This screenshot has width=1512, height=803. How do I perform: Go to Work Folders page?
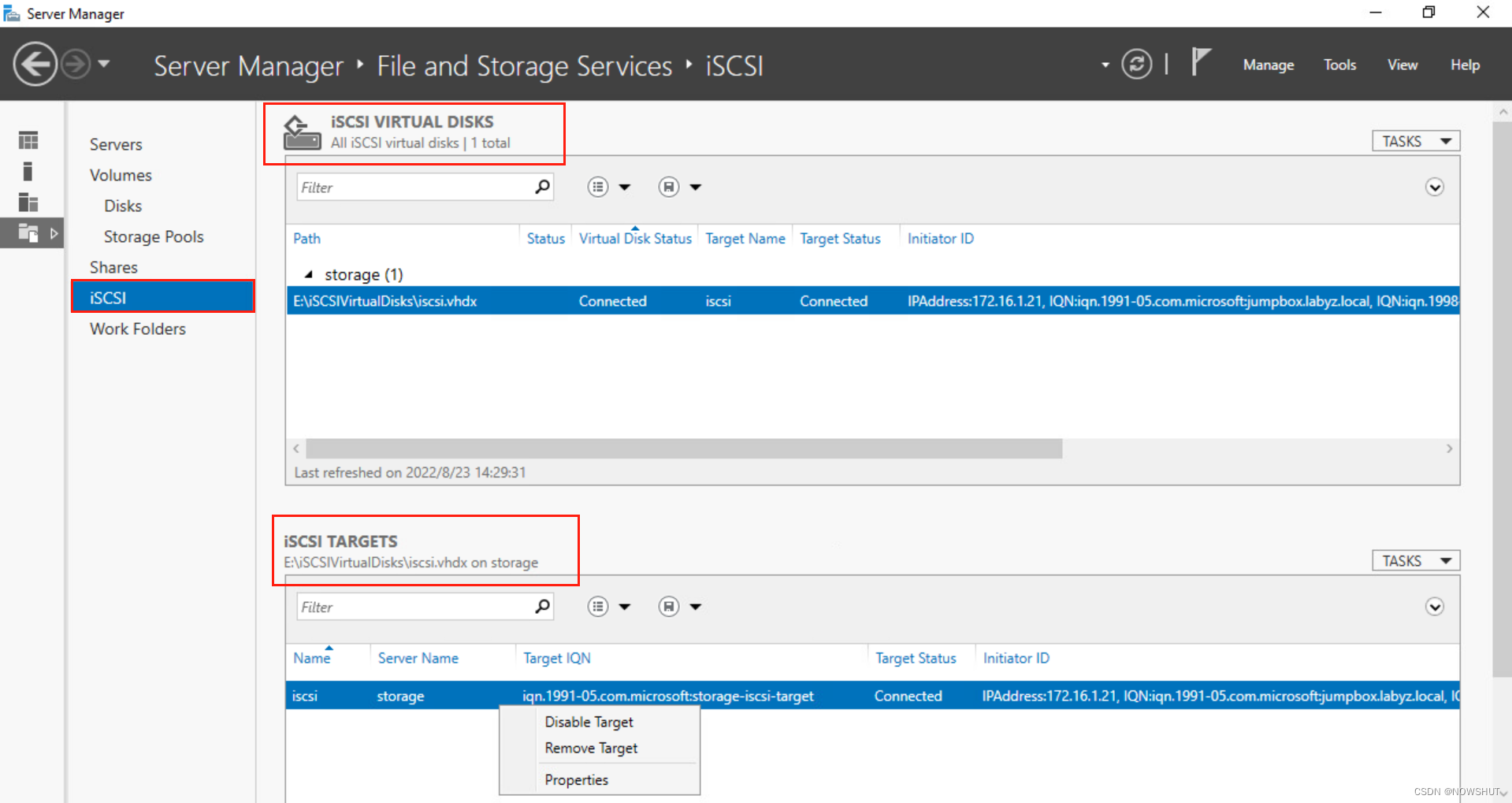click(x=138, y=329)
